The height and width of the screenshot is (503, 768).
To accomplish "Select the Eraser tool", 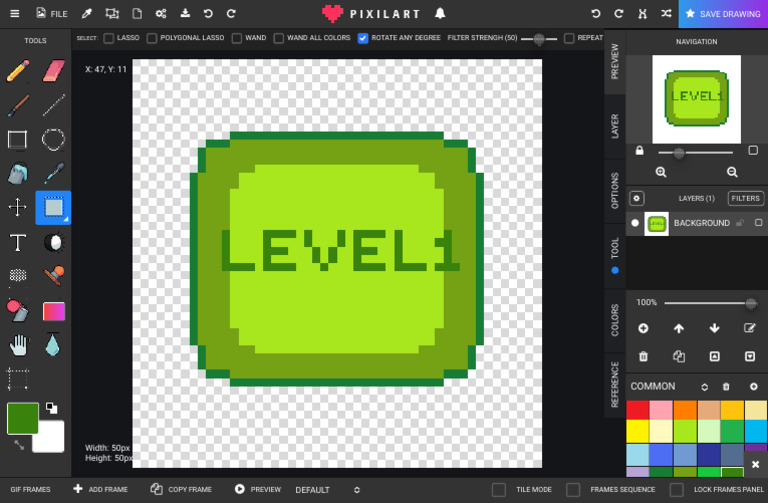I will click(x=53, y=72).
